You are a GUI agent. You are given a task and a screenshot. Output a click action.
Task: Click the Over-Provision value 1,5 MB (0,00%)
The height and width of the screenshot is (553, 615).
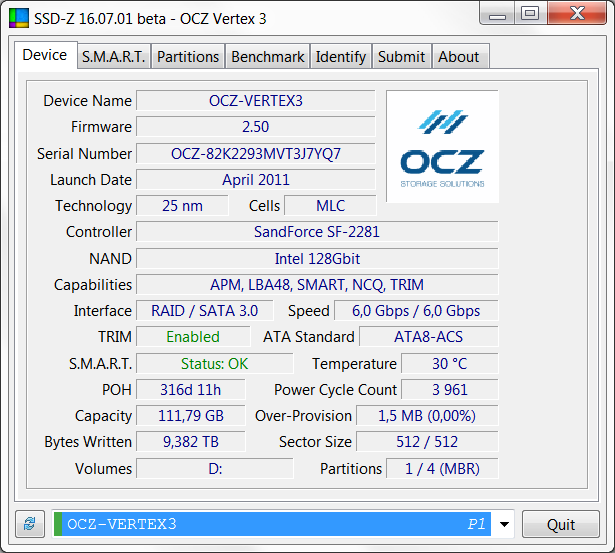[x=427, y=416]
